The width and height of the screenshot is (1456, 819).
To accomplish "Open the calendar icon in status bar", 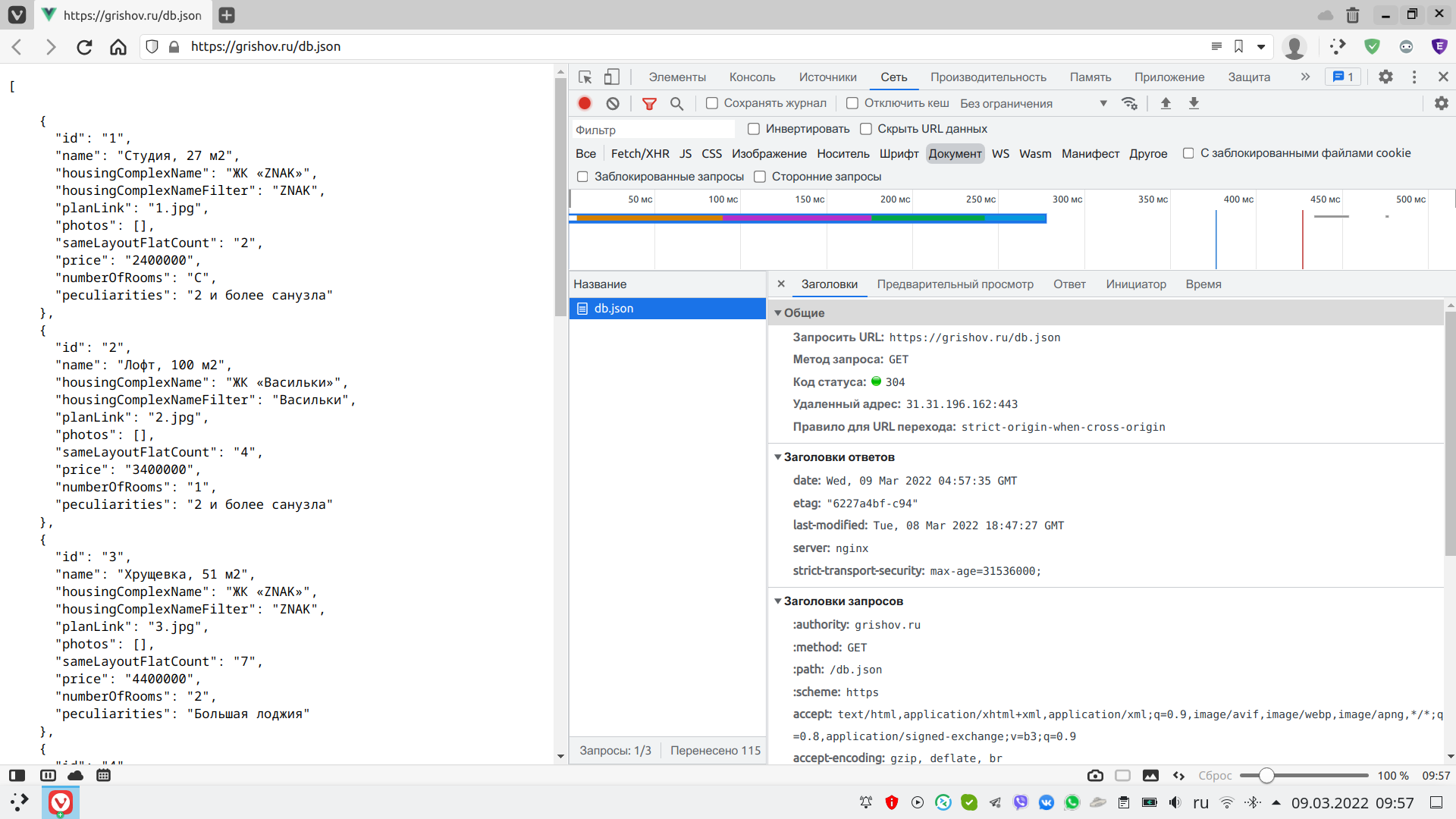I will pyautogui.click(x=104, y=775).
